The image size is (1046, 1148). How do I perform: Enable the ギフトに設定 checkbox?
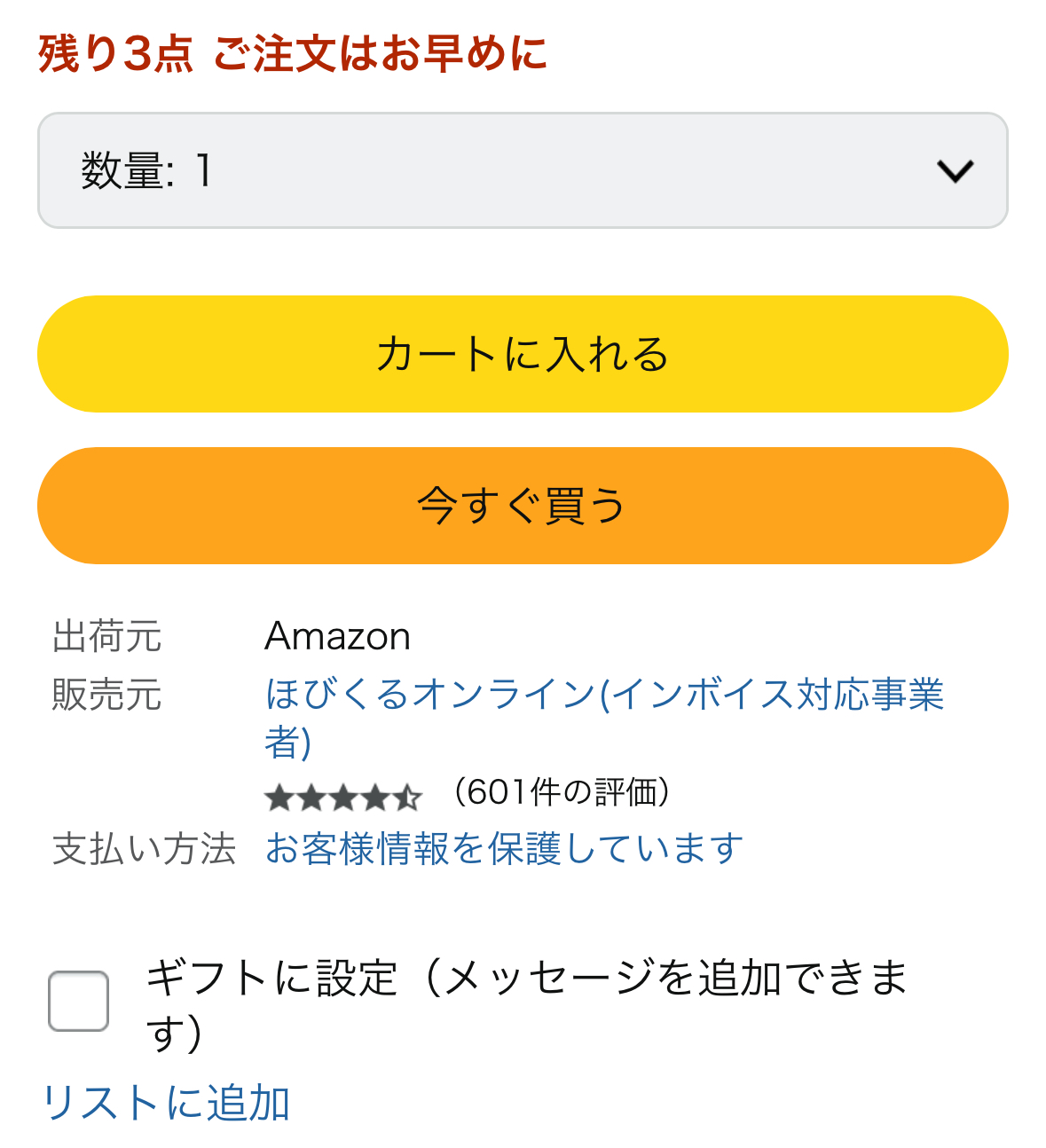point(79,1002)
